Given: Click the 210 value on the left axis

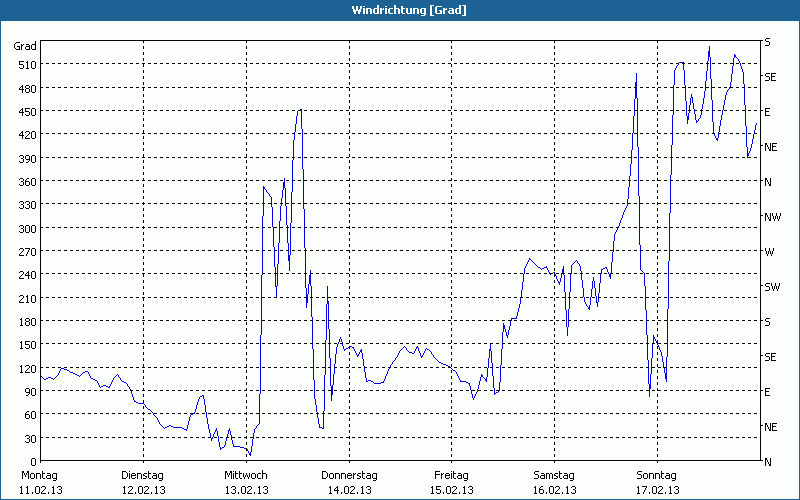Looking at the screenshot, I should coord(28,299).
